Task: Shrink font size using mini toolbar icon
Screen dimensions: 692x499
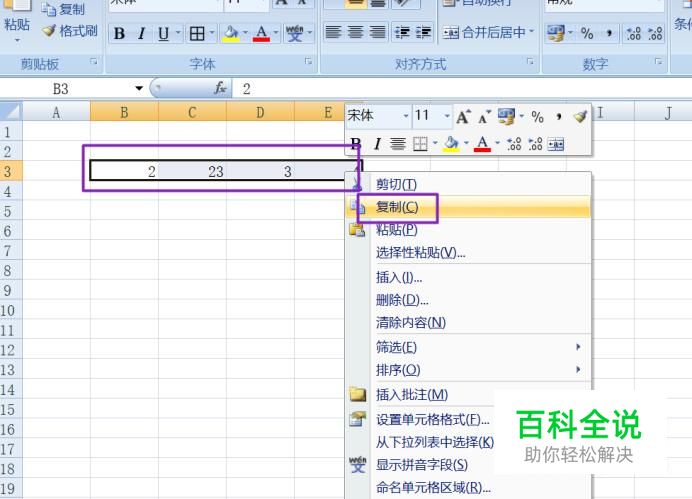Action: [485, 117]
